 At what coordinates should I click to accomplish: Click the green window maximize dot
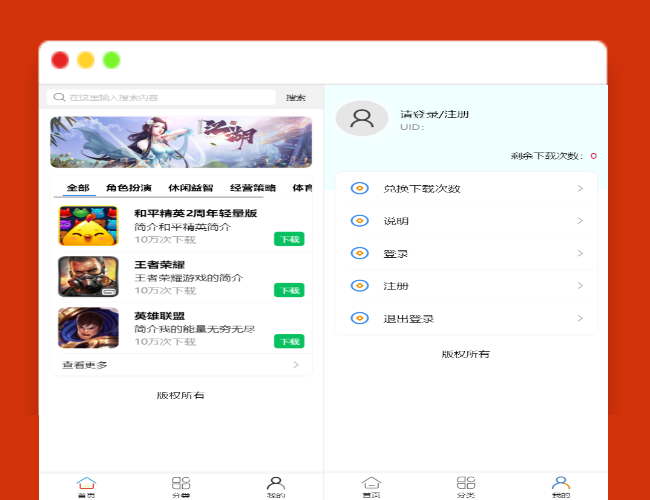(112, 60)
